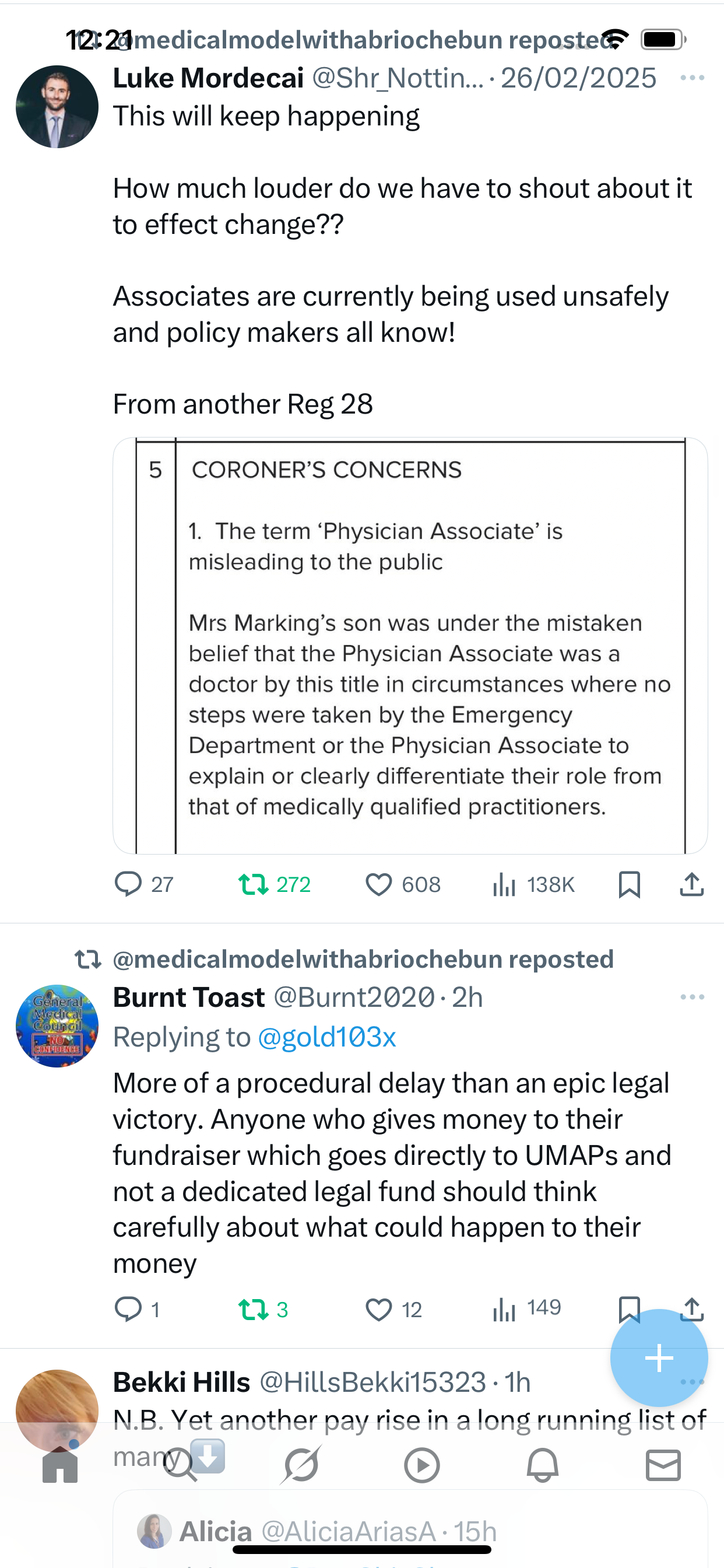This screenshot has height=1568, width=724.
Task: View analytics for the 138K views post
Action: pyautogui.click(x=504, y=884)
